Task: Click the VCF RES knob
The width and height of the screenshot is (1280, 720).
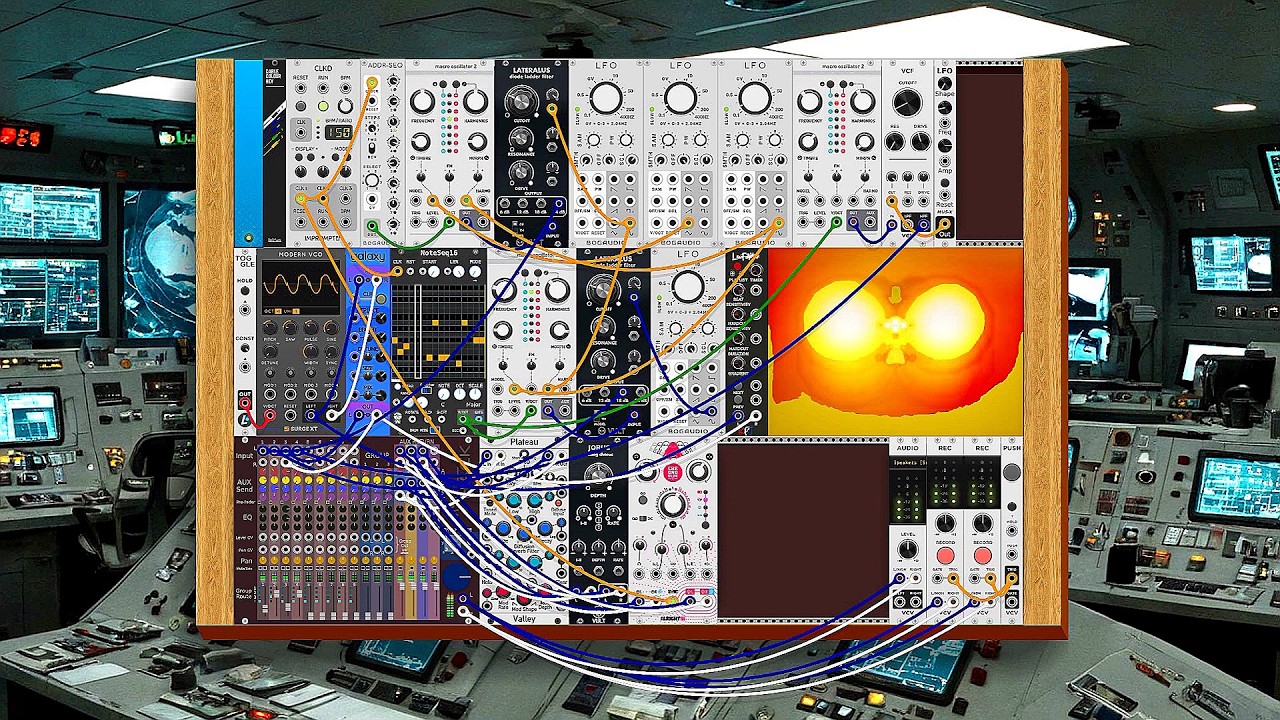Action: [x=894, y=141]
